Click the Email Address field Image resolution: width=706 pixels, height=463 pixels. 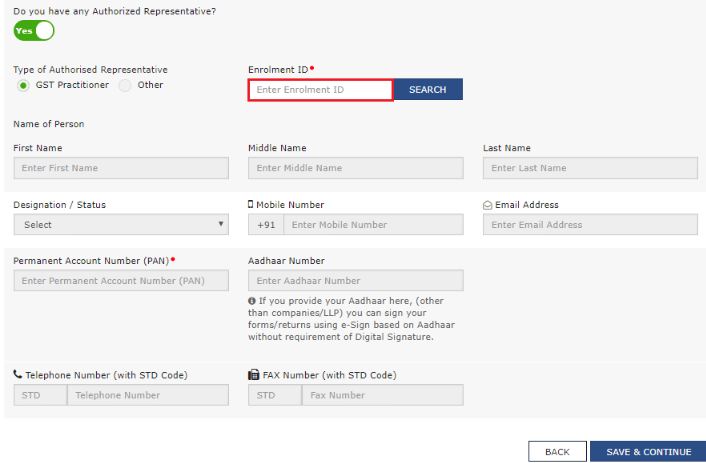pos(590,225)
